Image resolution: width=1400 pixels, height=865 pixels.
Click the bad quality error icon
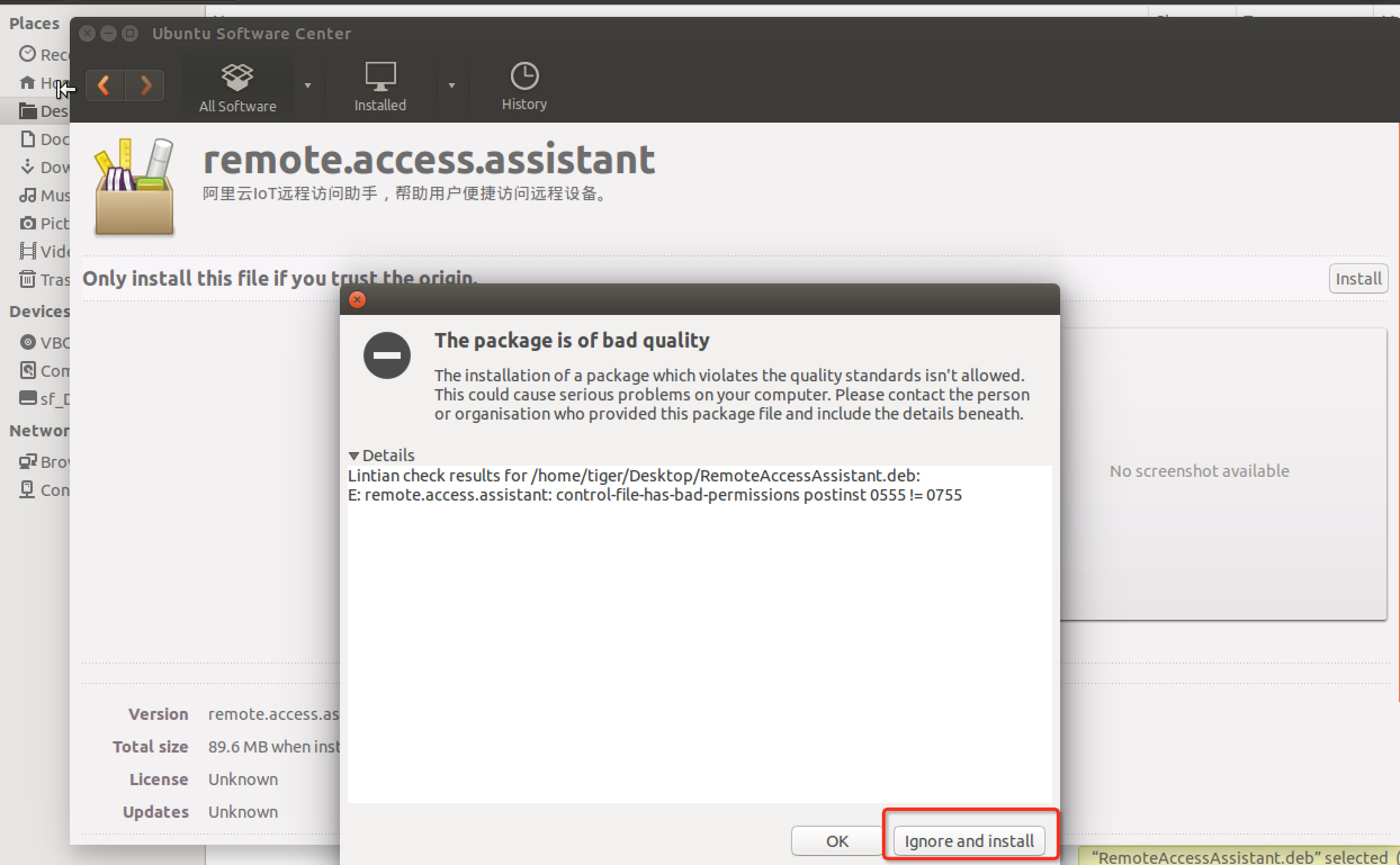tap(387, 355)
